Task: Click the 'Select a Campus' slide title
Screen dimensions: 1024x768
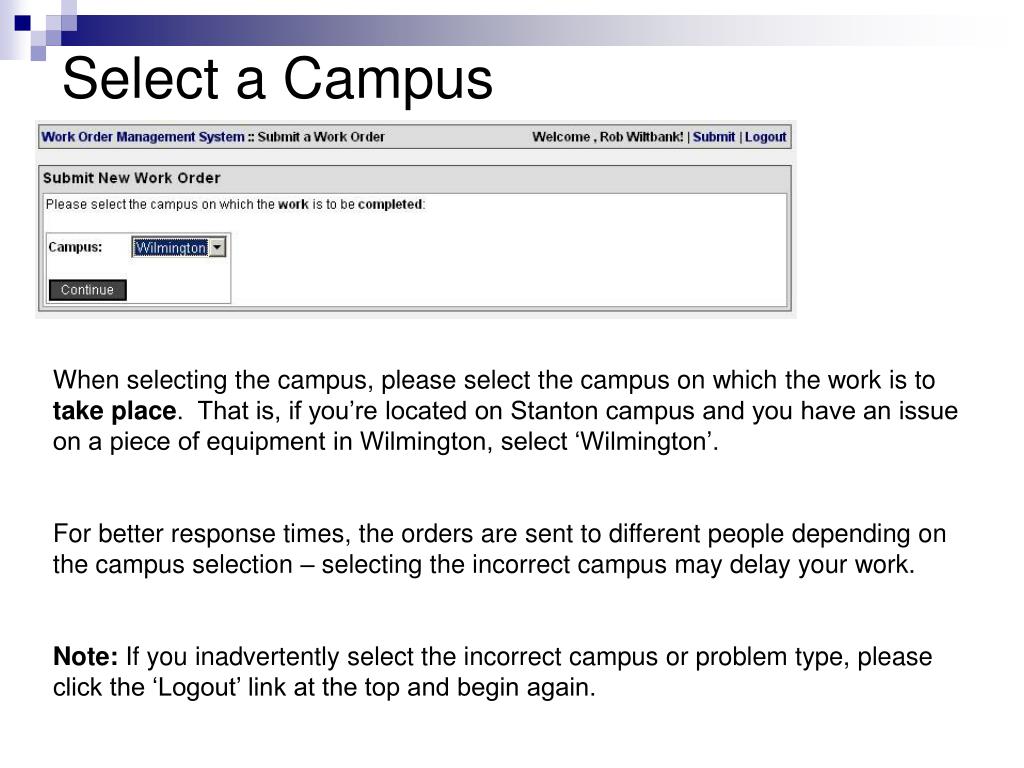Action: click(x=278, y=78)
